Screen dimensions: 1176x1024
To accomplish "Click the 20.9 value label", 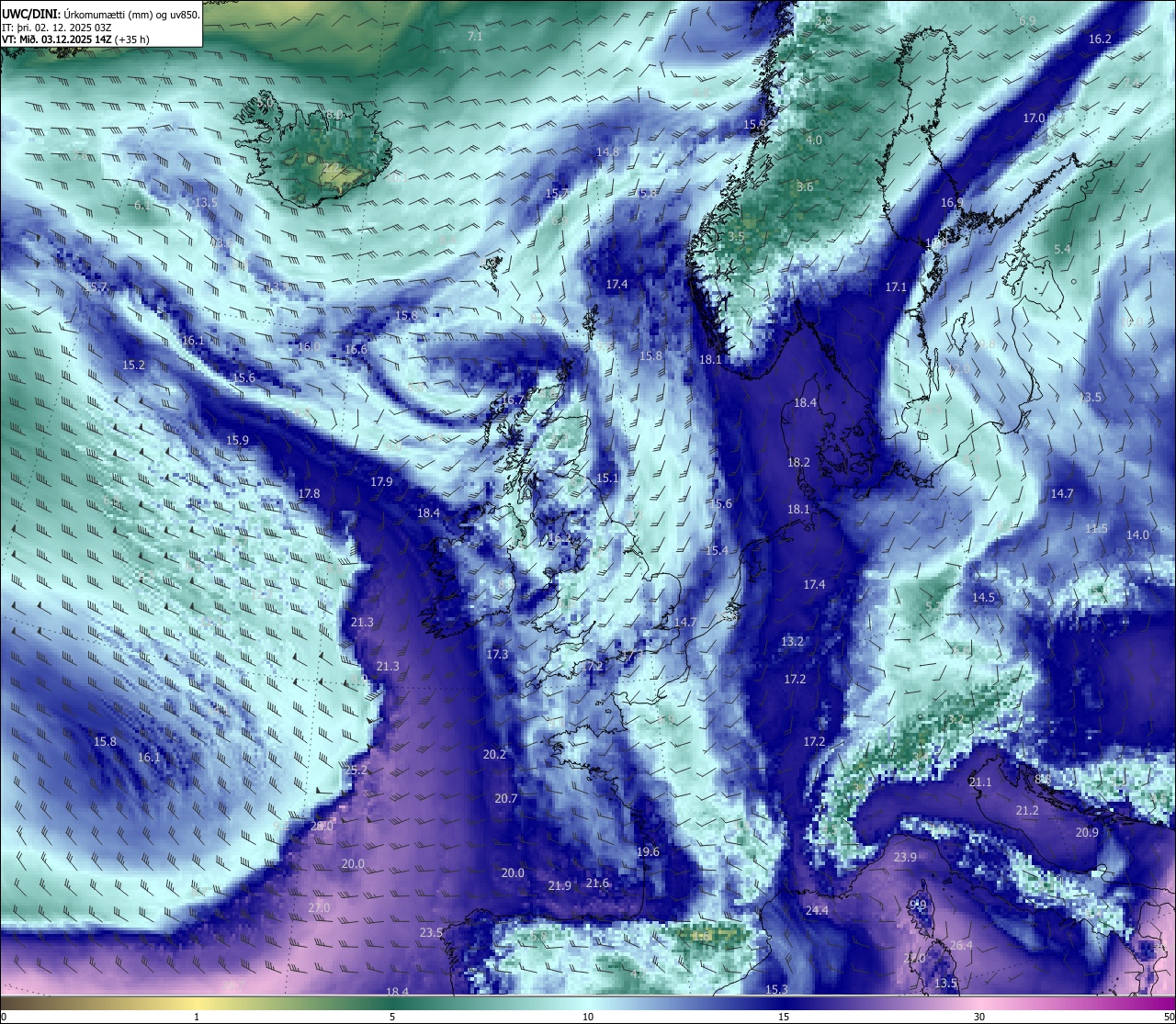I will click(x=1087, y=833).
